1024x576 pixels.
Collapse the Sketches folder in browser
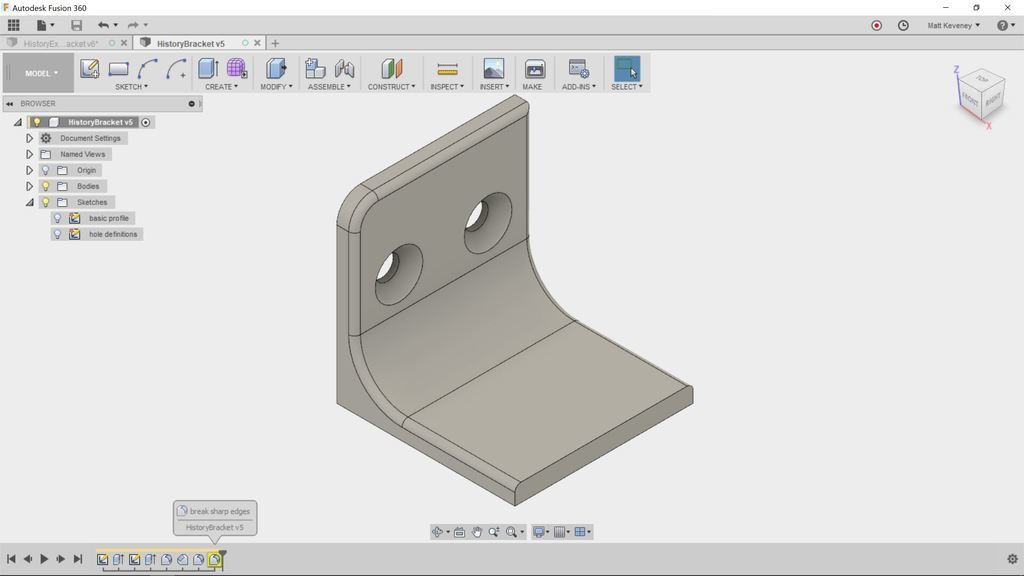tap(30, 202)
